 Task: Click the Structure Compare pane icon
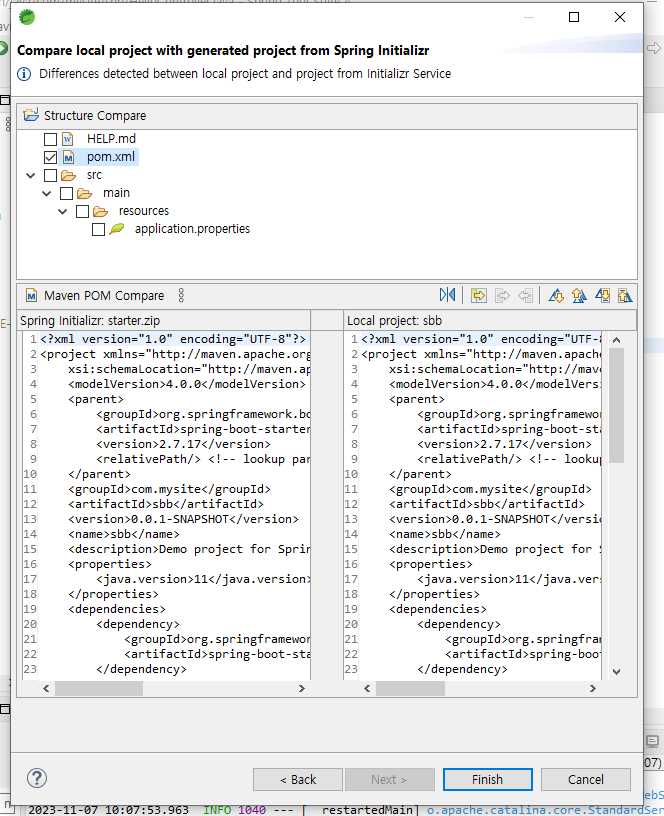[x=31, y=115]
